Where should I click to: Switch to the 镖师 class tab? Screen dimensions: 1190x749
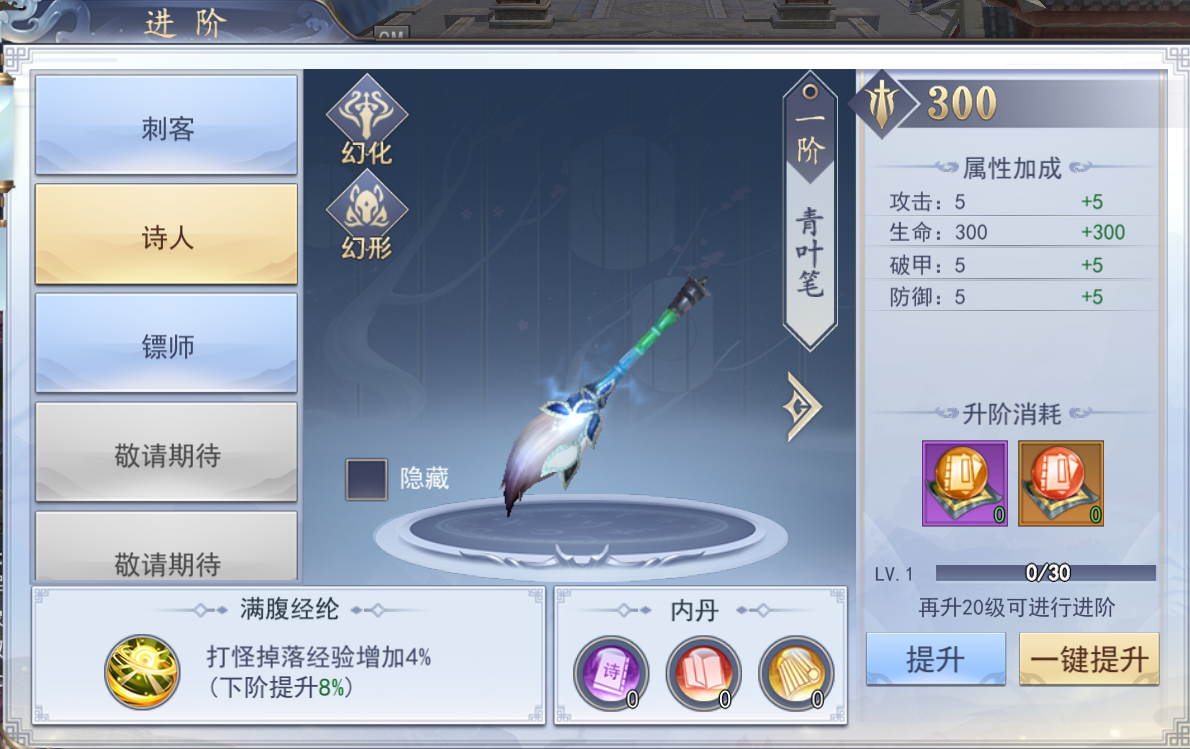pyautogui.click(x=166, y=343)
